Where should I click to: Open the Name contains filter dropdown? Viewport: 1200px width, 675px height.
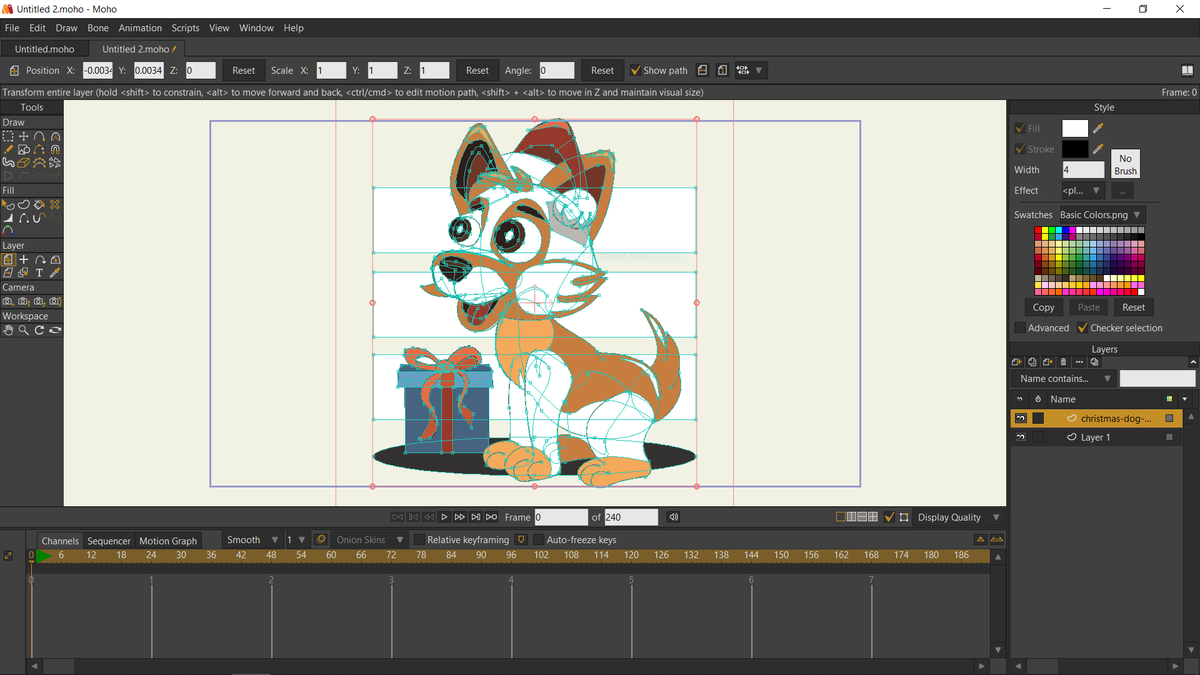point(1065,379)
